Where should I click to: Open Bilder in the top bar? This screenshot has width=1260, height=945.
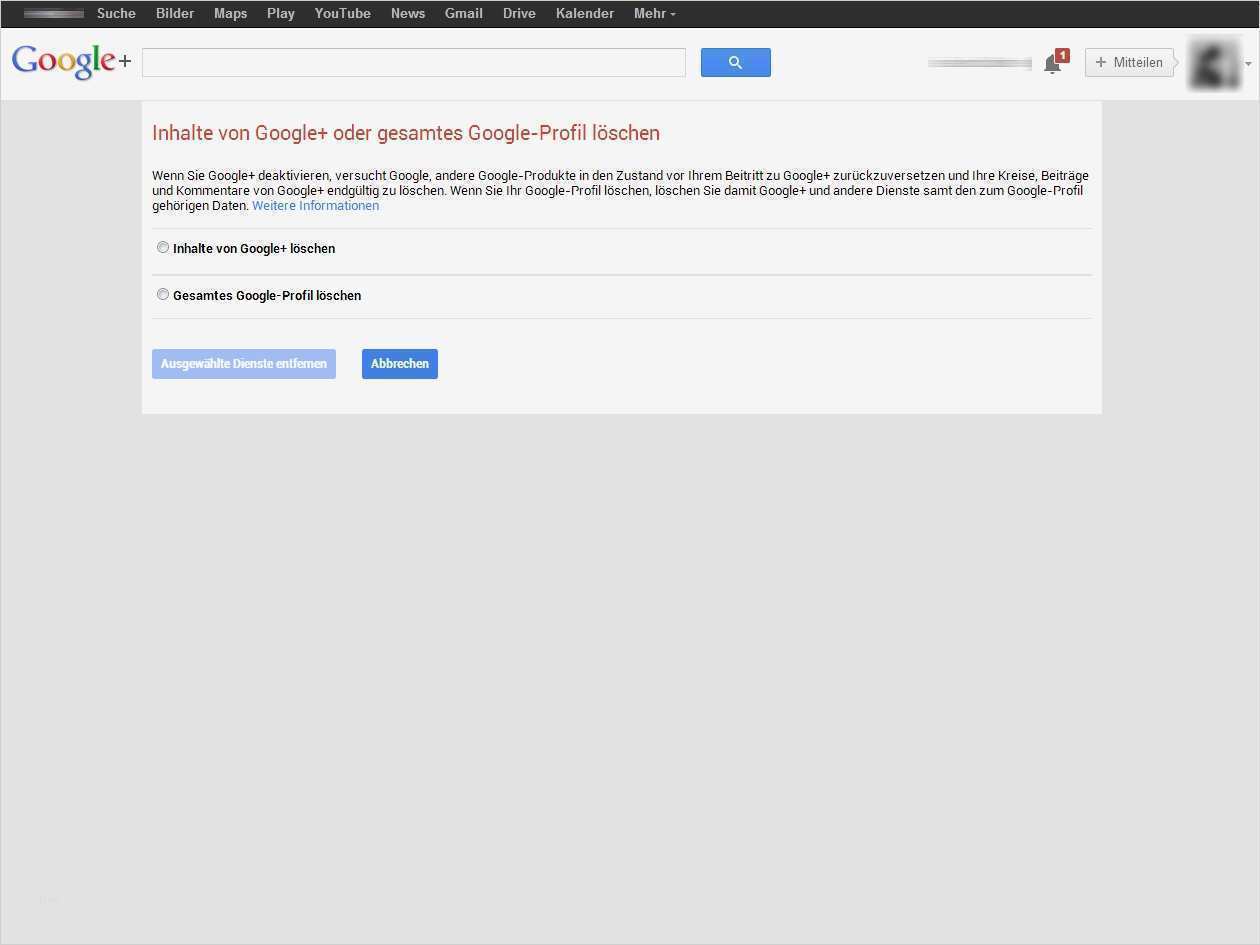point(175,14)
